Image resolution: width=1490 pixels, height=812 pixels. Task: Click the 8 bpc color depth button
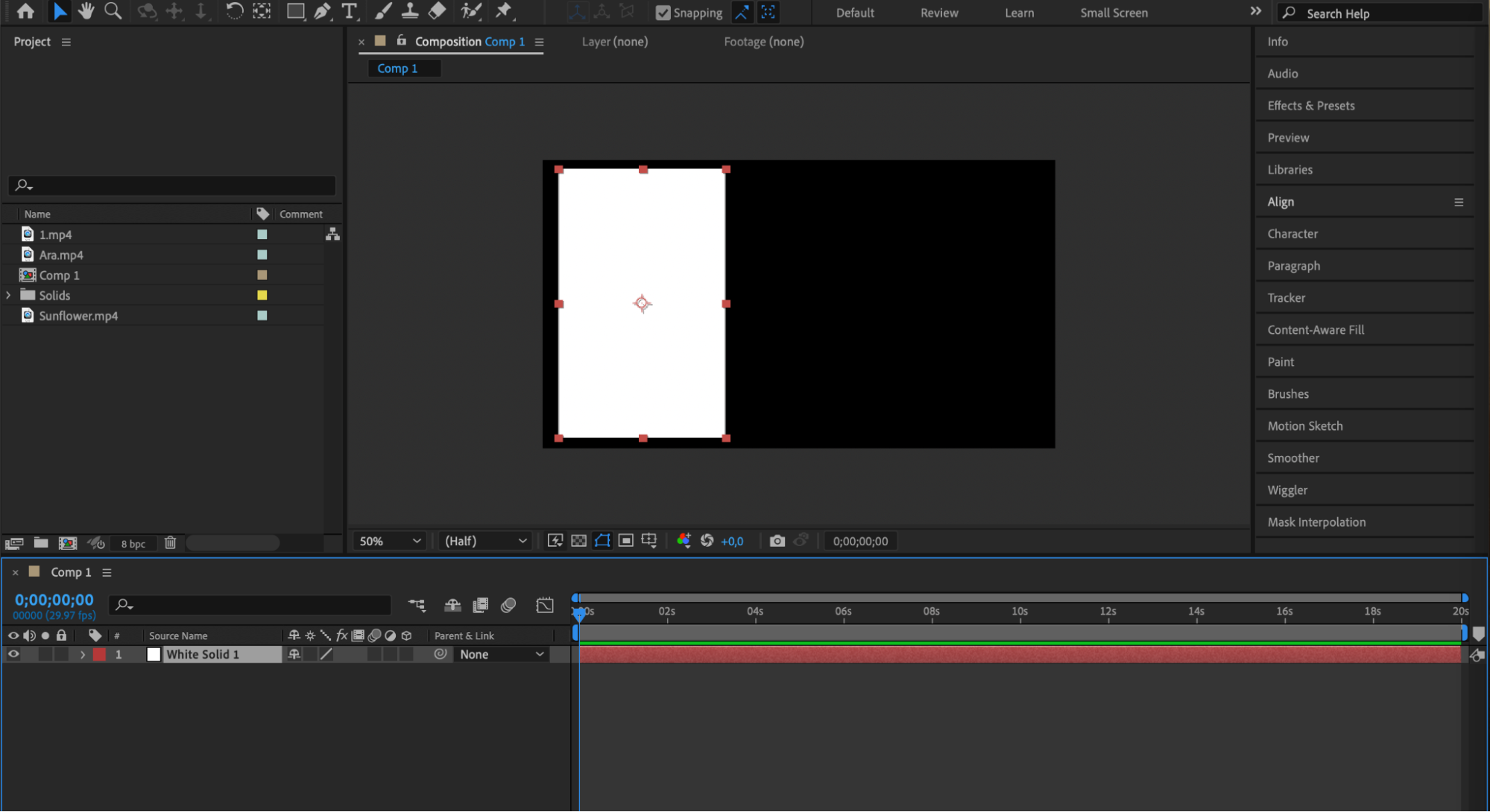click(x=133, y=544)
